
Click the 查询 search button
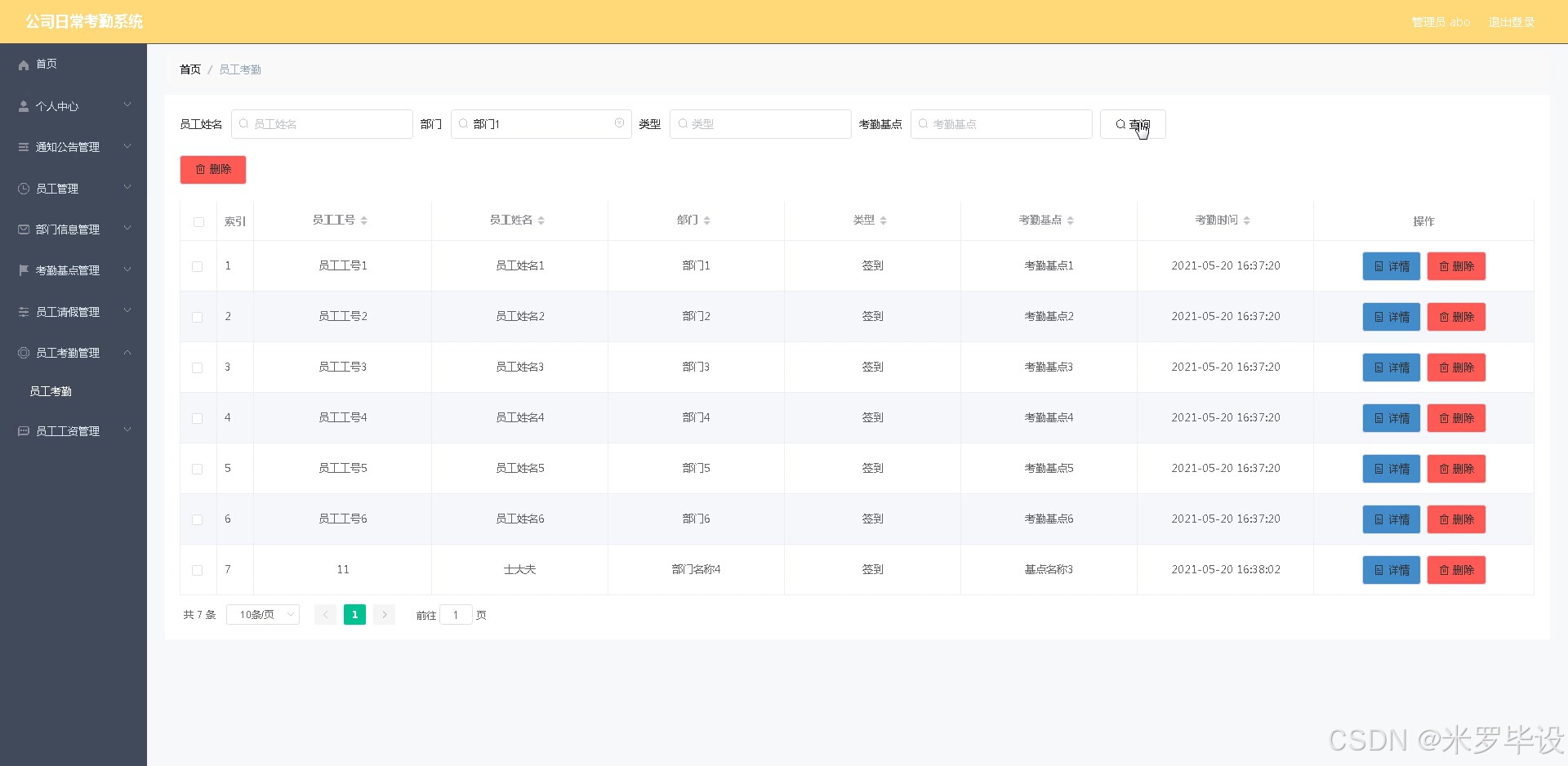pos(1133,124)
